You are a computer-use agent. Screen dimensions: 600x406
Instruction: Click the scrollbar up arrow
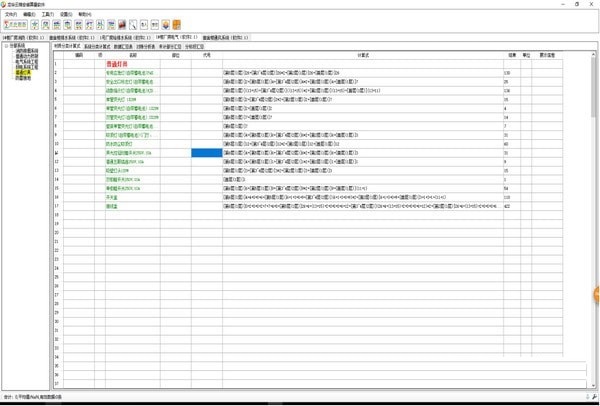click(593, 55)
